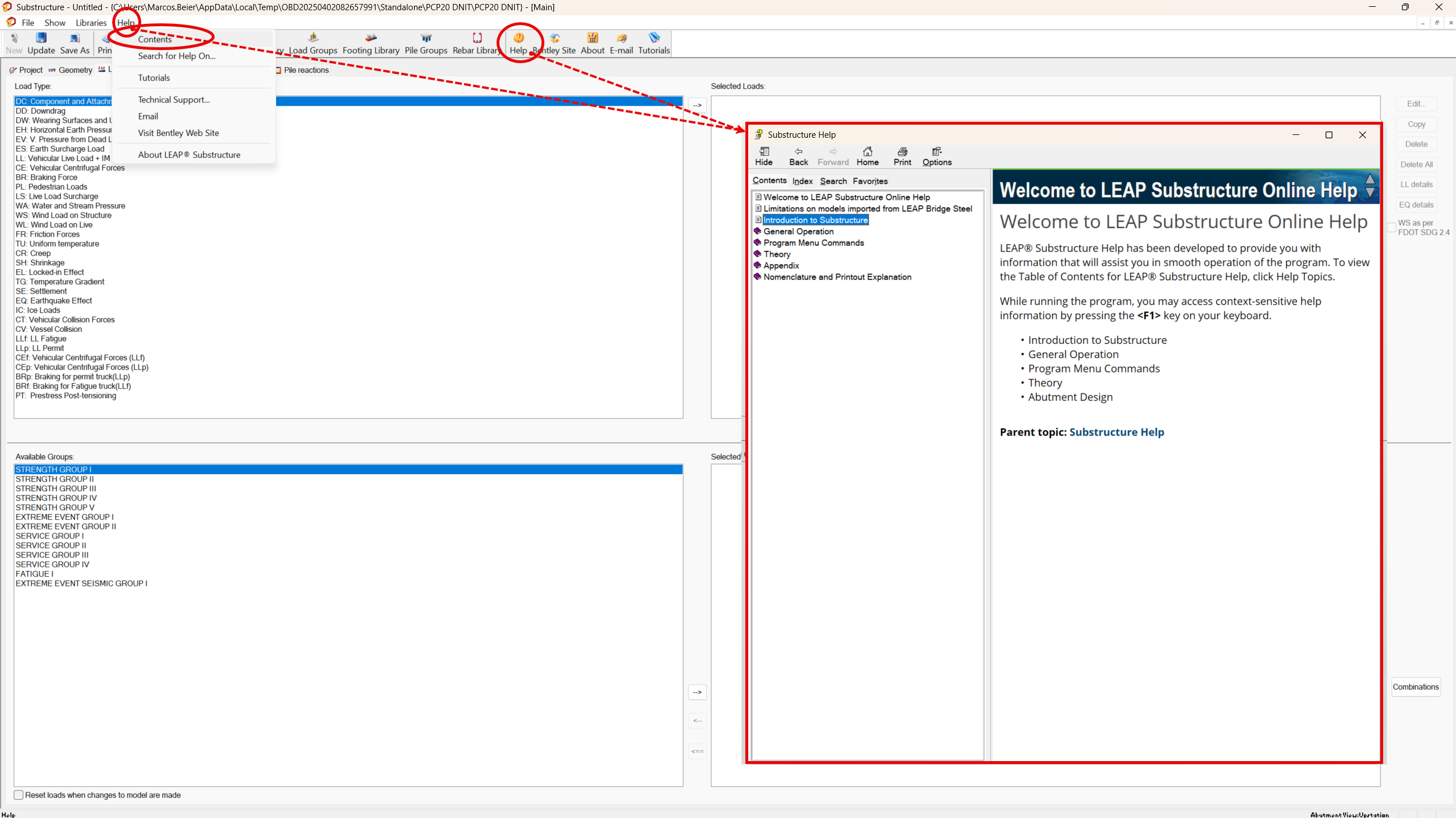Toggle WS as per FDOT SDG 2.4 checkbox

tap(1391, 227)
